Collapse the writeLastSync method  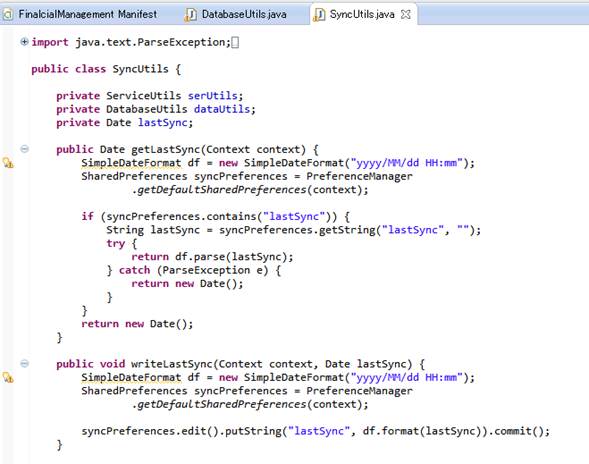point(24,364)
